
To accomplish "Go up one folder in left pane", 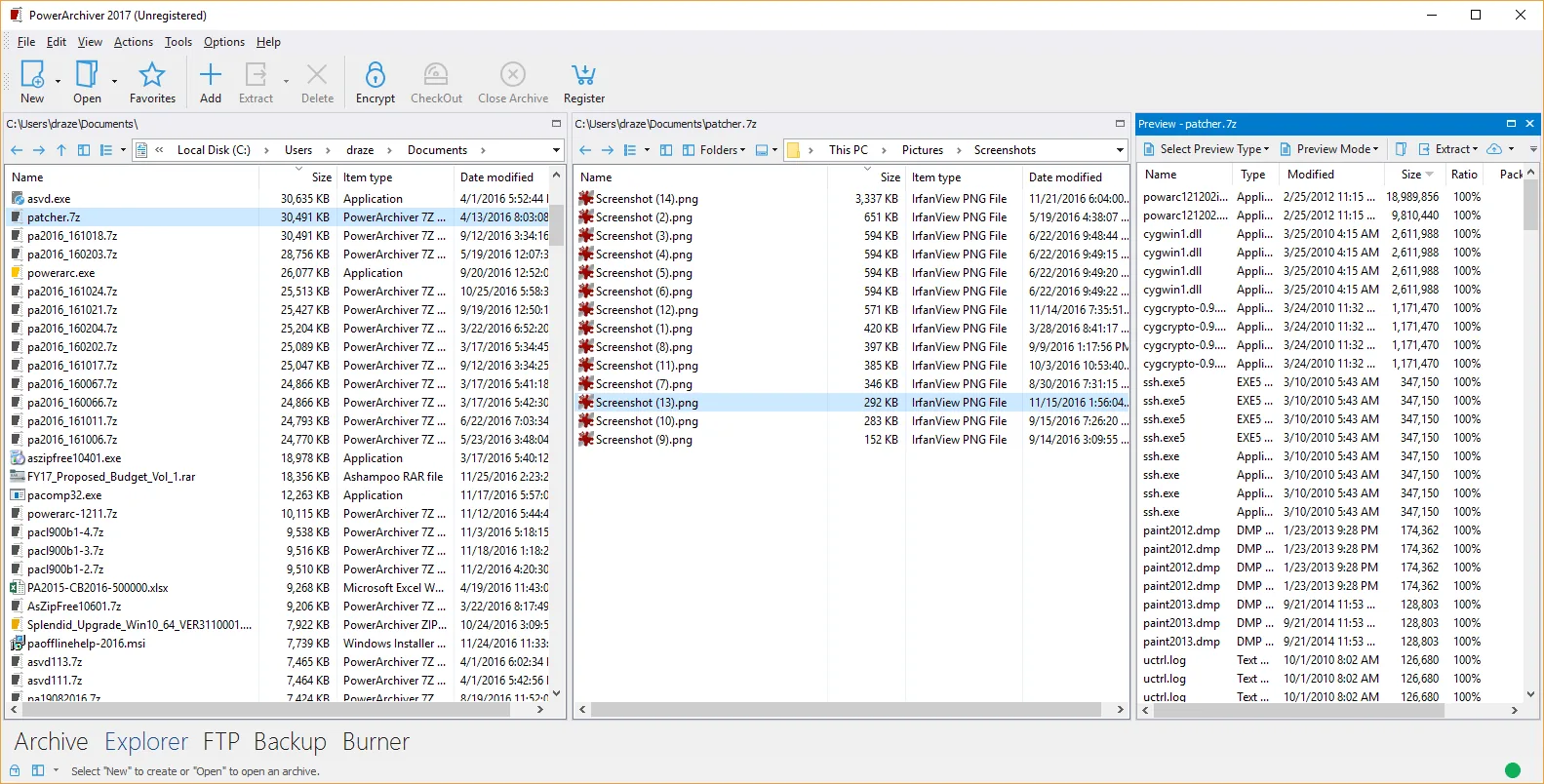I will click(61, 150).
